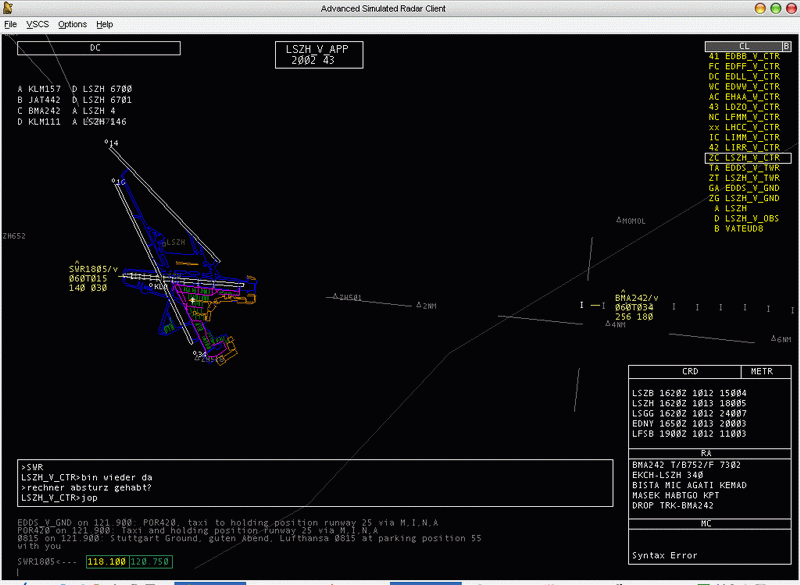Select VATEUD8 in the controller list
The width and height of the screenshot is (800, 585).
(x=744, y=228)
